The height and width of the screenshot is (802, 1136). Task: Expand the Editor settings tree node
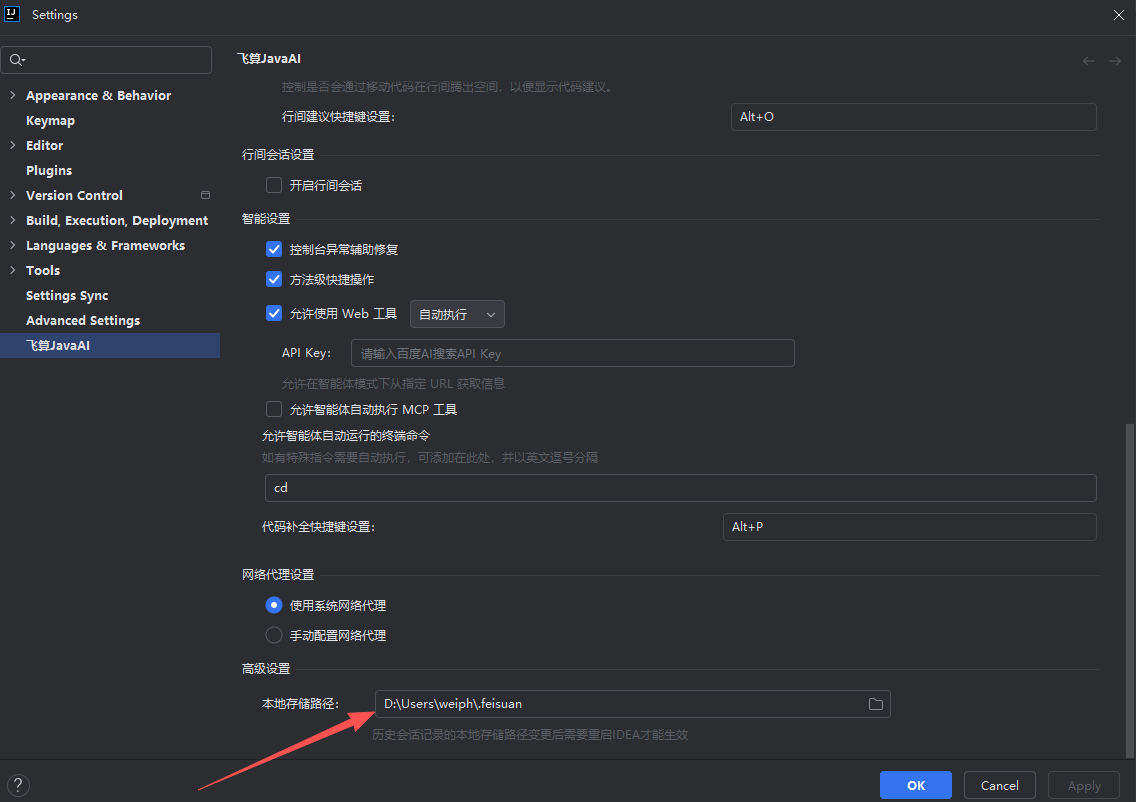click(12, 145)
